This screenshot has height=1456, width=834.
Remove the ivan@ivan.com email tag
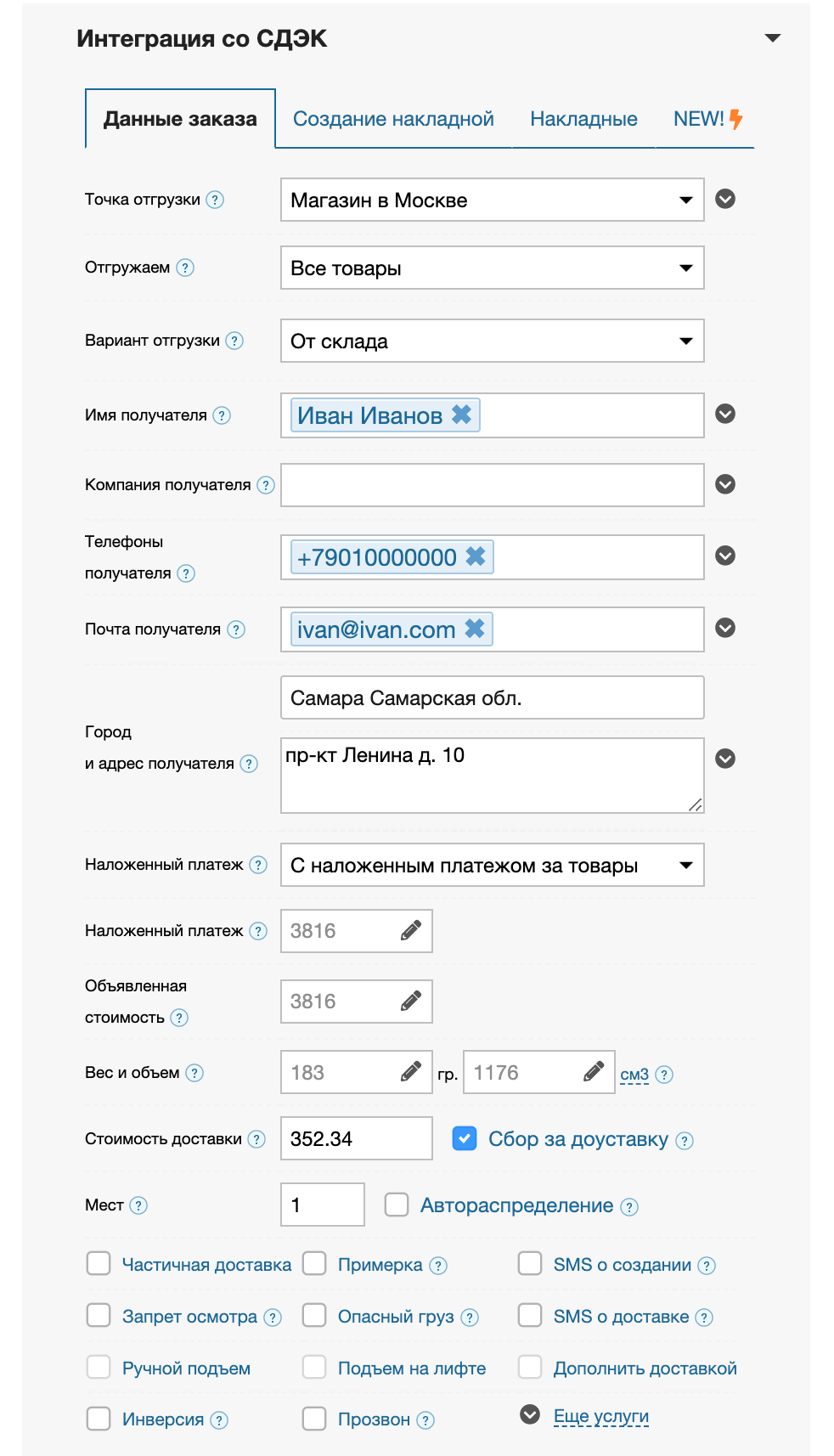coord(475,629)
